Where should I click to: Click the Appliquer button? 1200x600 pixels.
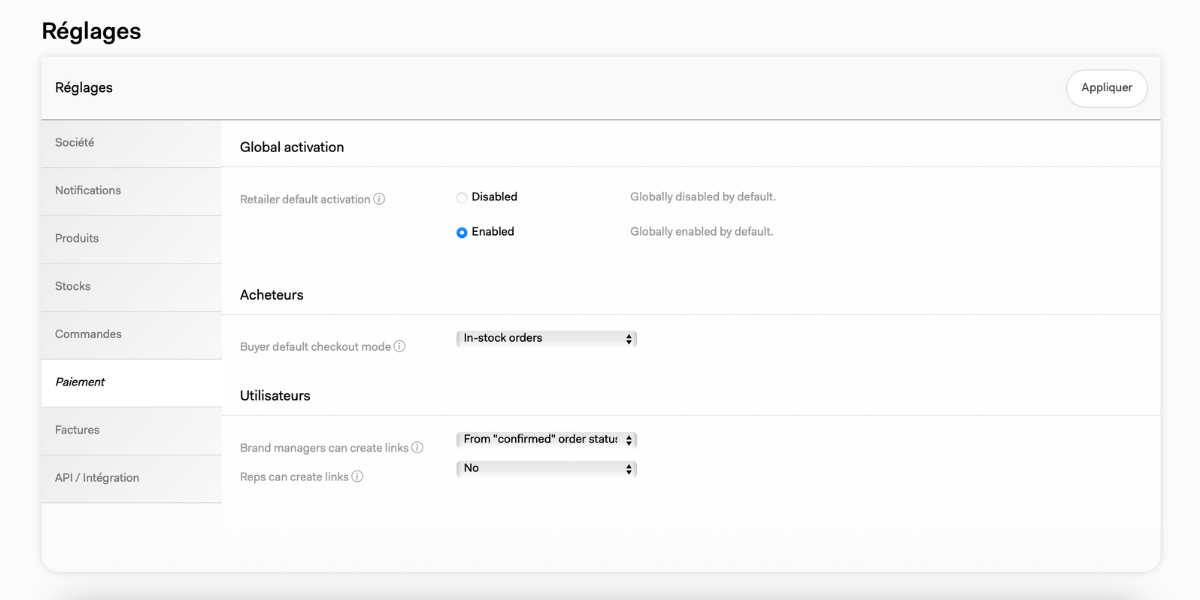[1106, 88]
